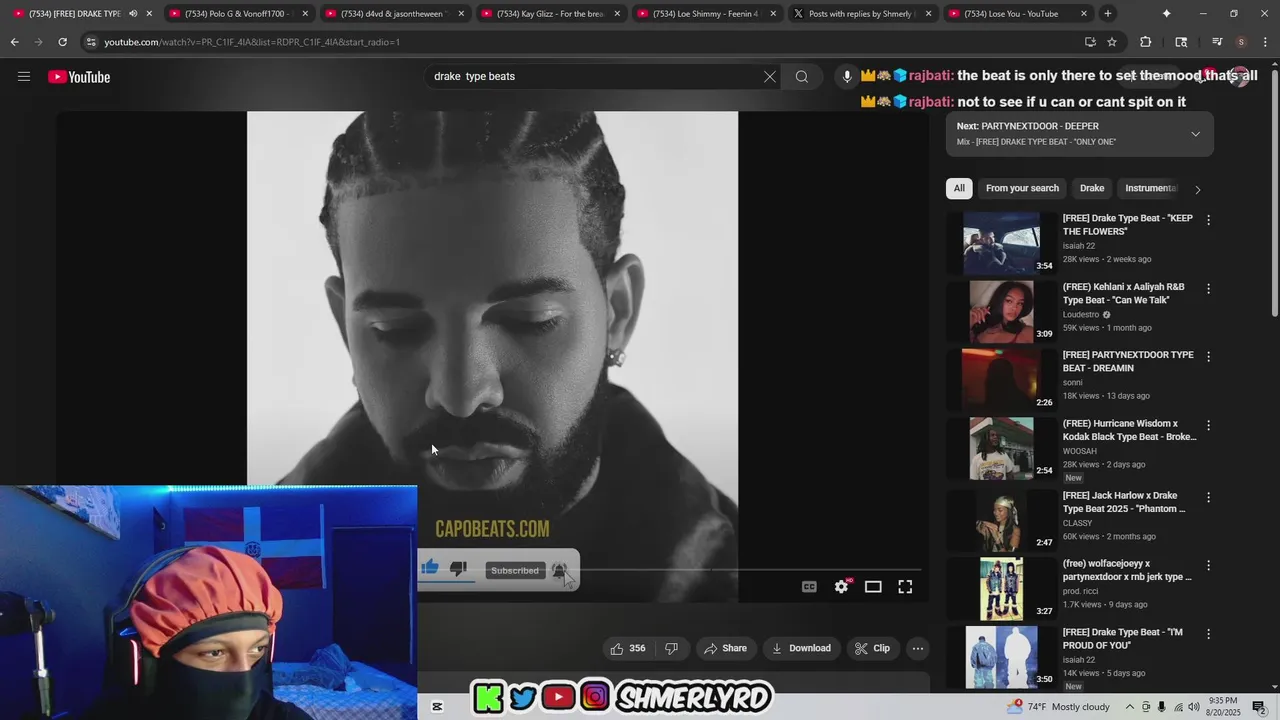The height and width of the screenshot is (720, 1280).
Task: Dislike the video below the player
Action: (671, 648)
